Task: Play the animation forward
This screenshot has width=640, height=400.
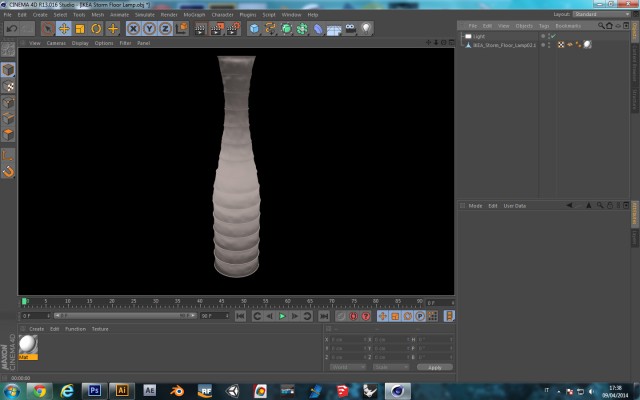Action: (x=282, y=316)
